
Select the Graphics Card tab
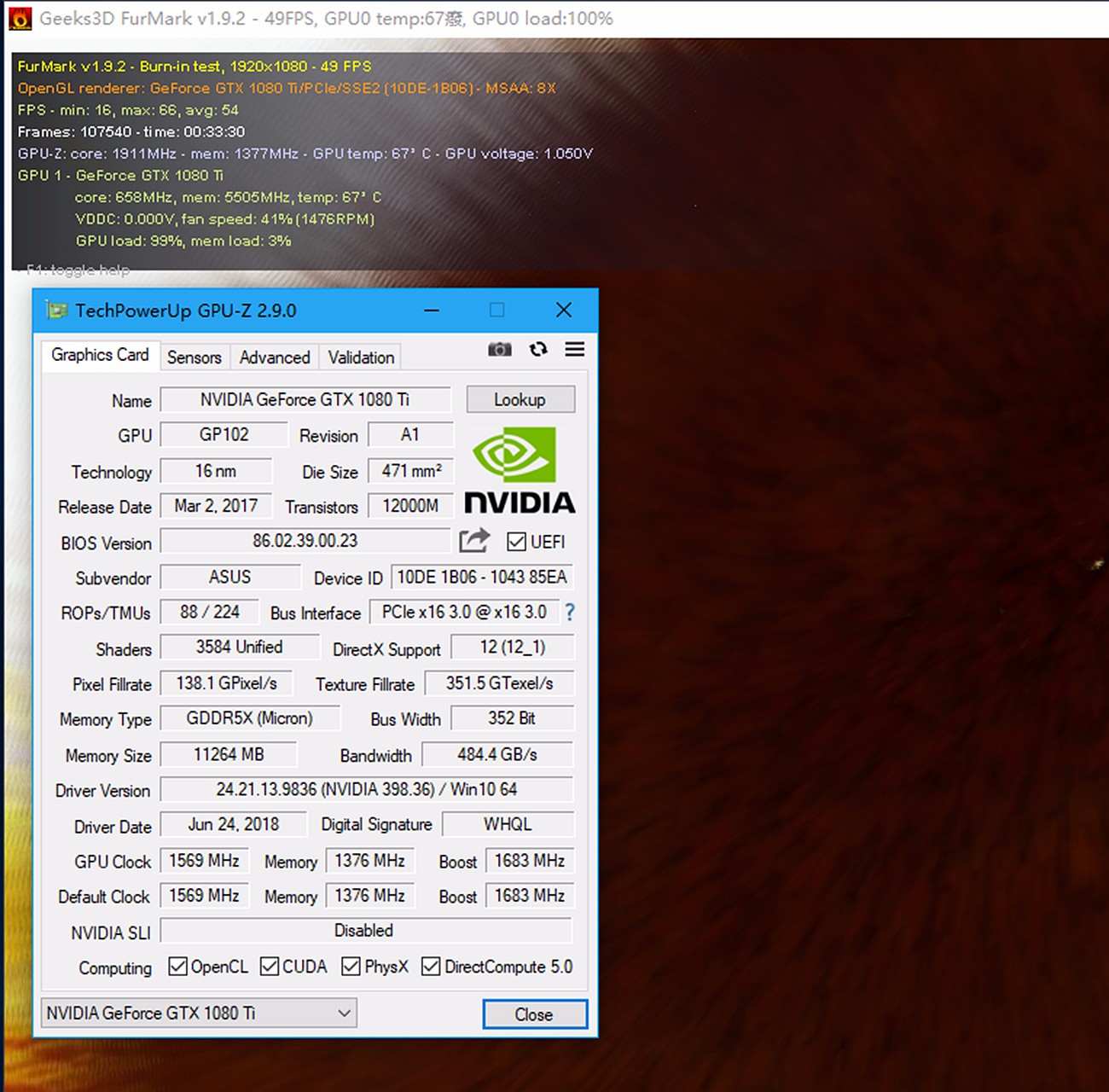(x=100, y=355)
